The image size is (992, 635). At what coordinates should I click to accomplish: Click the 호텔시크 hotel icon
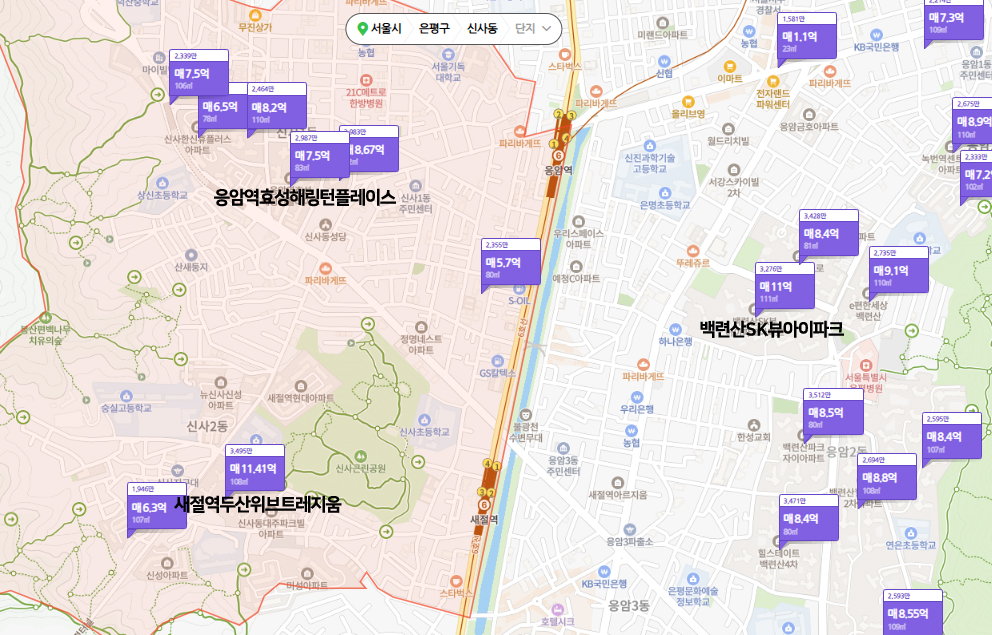(x=557, y=610)
